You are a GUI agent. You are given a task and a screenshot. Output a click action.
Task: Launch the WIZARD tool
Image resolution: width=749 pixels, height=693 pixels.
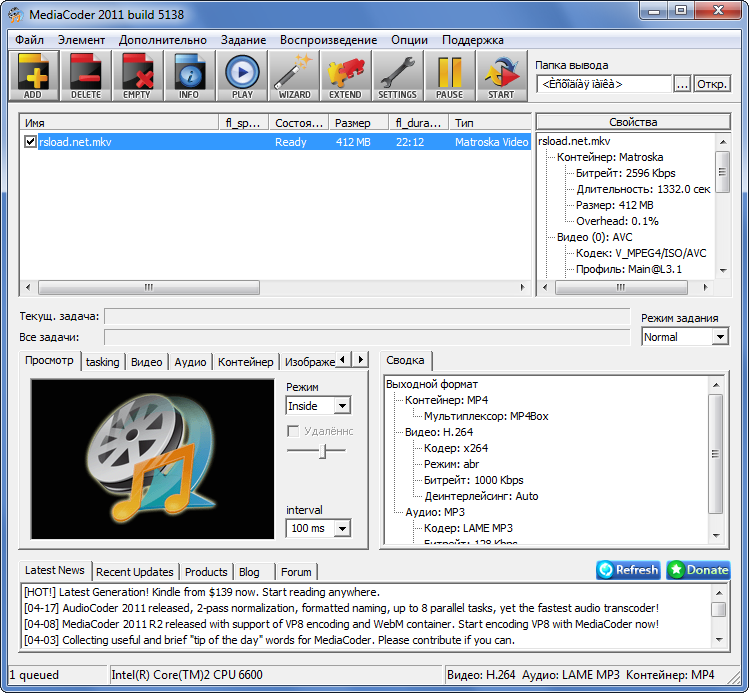pos(294,76)
